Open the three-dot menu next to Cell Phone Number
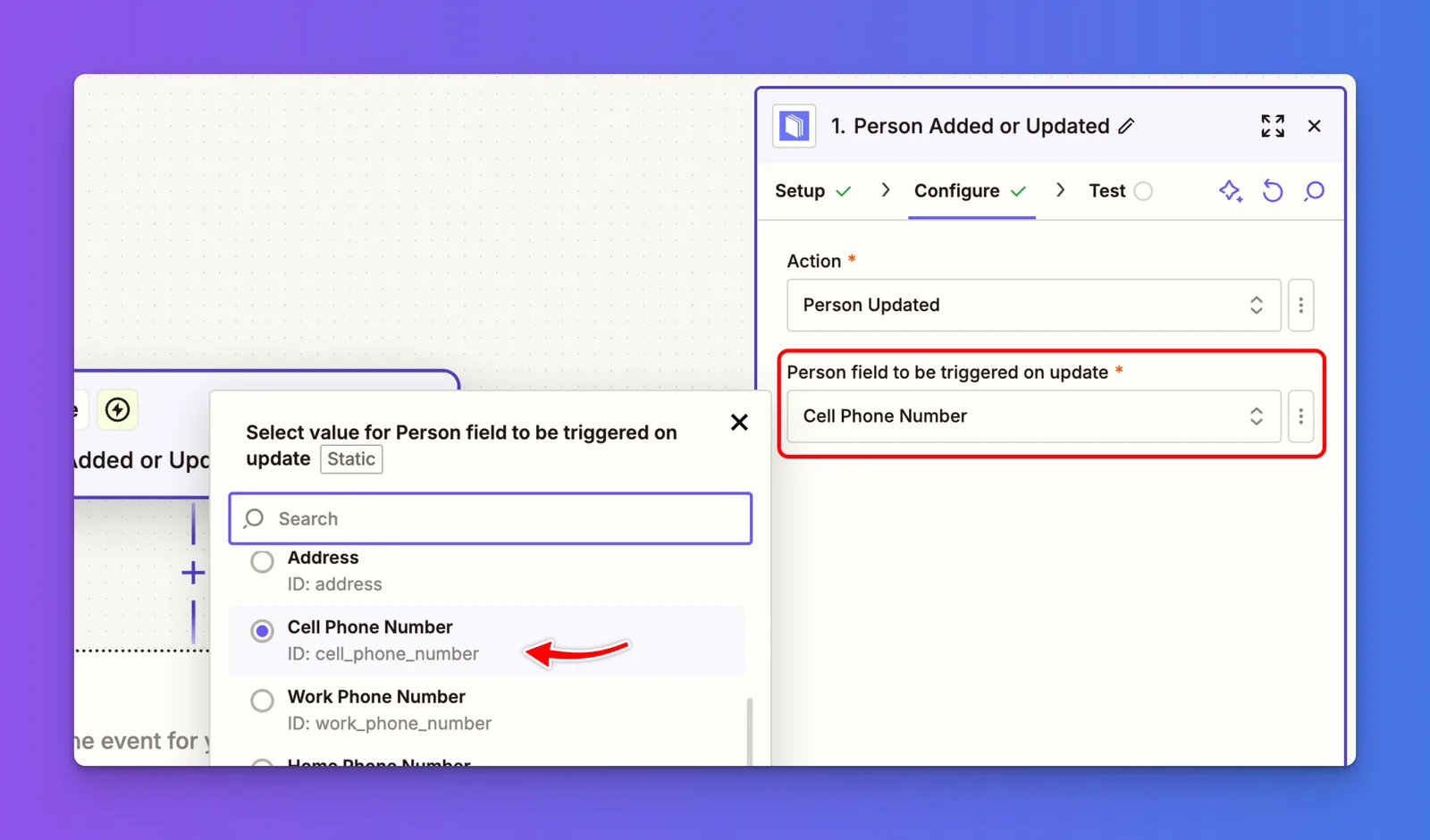 (1300, 416)
